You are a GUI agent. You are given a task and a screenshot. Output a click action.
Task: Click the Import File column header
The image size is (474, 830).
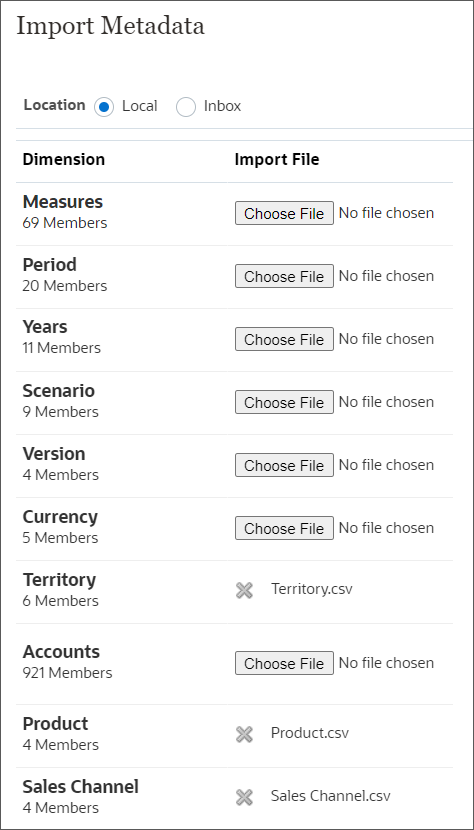tap(277, 159)
